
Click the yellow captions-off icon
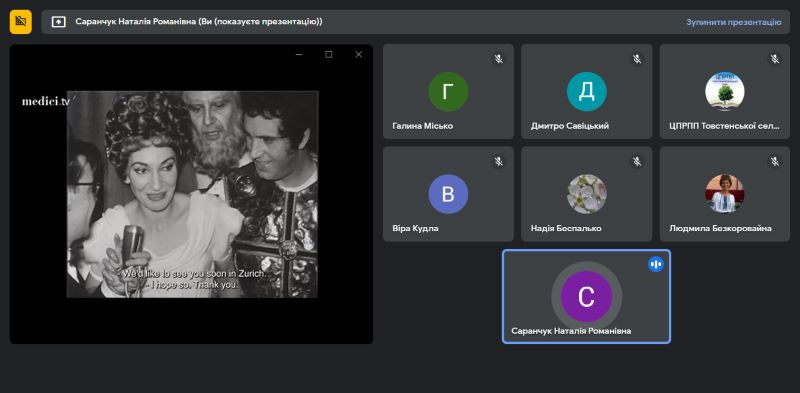point(20,21)
